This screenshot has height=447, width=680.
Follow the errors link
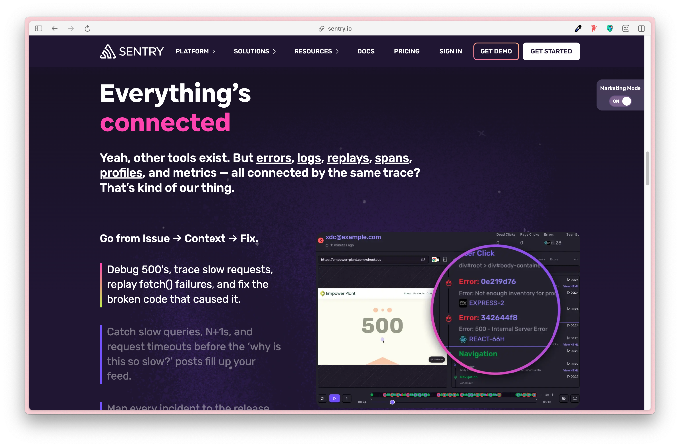[274, 158]
